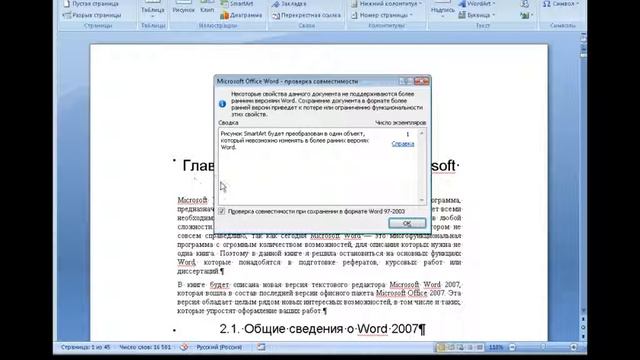
Task: Click the previous page browse button
Action: (x=583, y=319)
